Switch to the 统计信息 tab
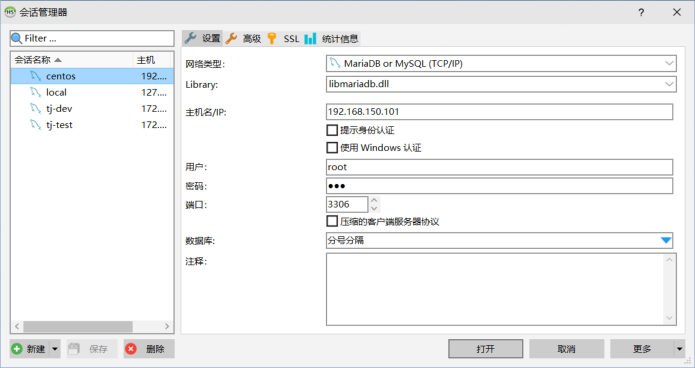This screenshot has width=695, height=368. pos(332,39)
